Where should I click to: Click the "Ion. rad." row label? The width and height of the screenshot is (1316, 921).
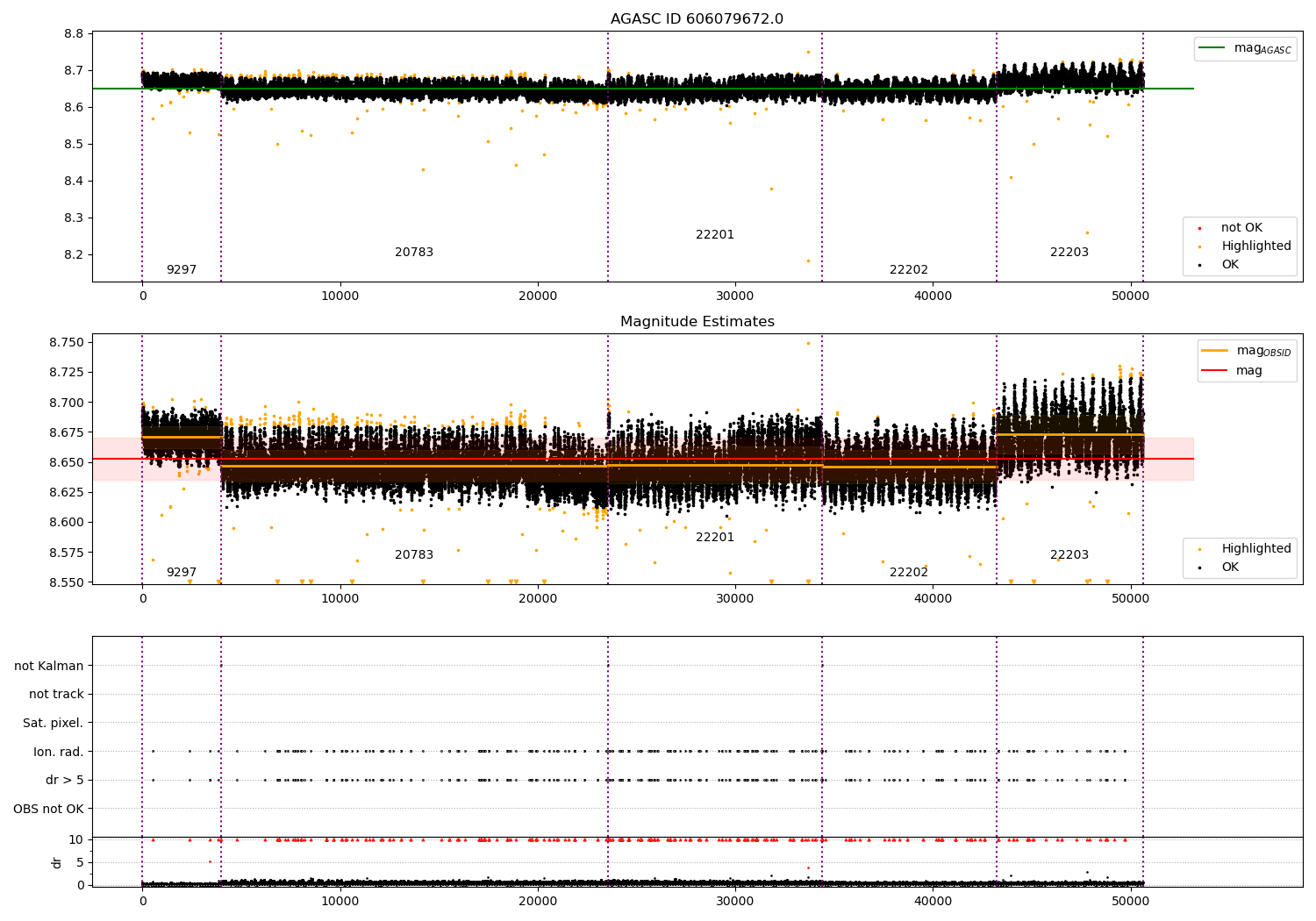[59, 753]
